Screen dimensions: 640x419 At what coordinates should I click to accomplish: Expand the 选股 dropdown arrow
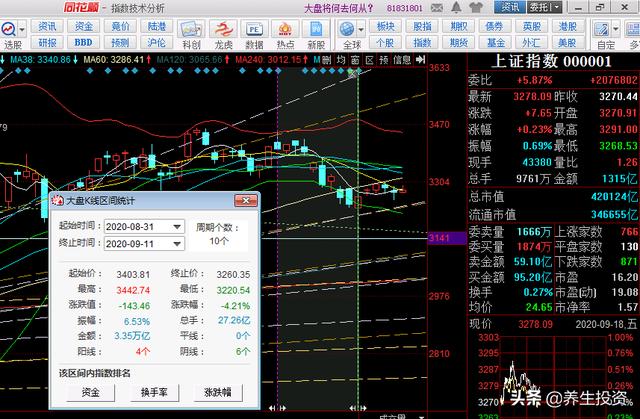click(22, 29)
